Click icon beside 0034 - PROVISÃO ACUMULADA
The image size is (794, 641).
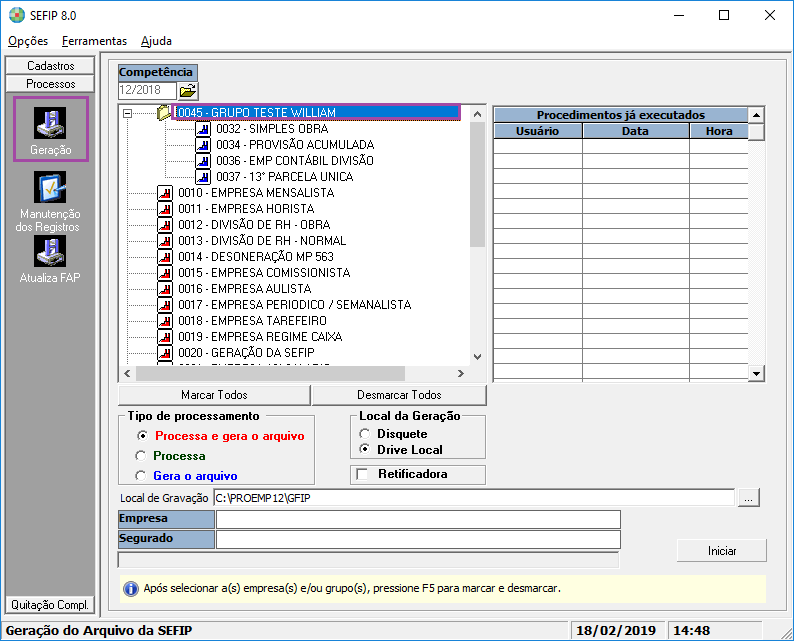coord(203,145)
